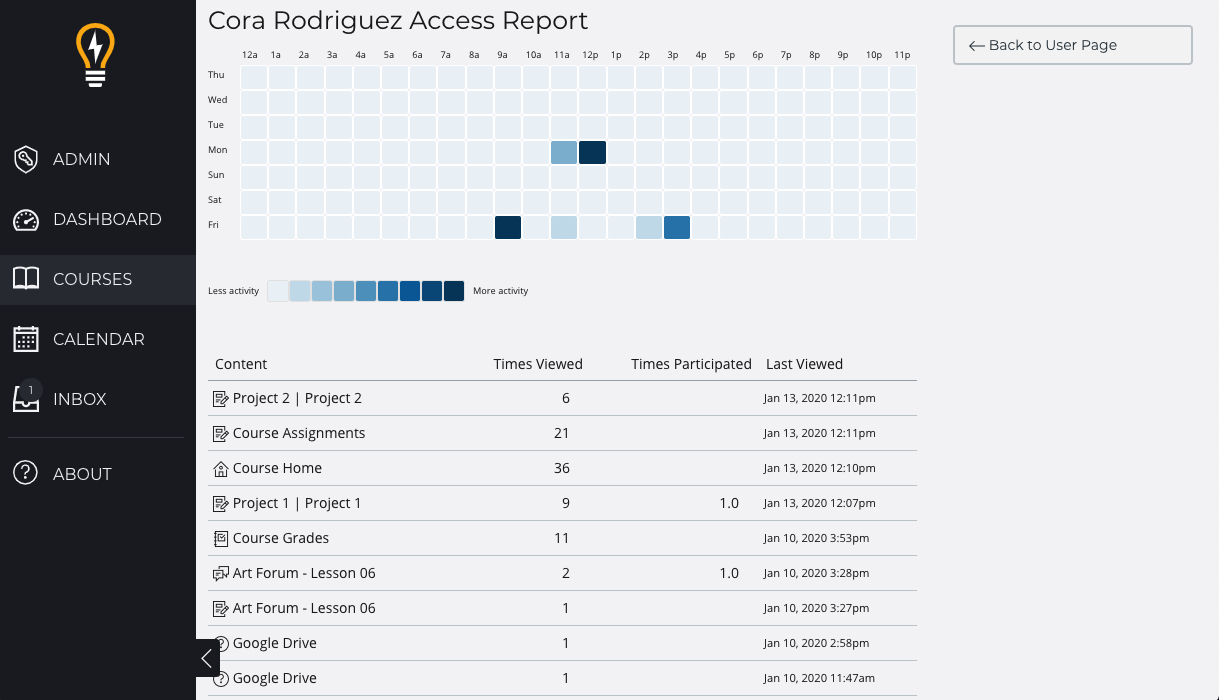Click the Course Assignments view count 21
This screenshot has height=700, width=1219.
pyautogui.click(x=561, y=433)
